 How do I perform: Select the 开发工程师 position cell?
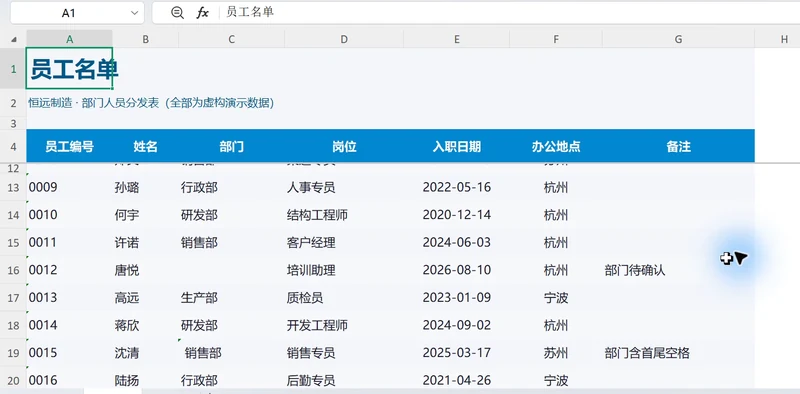tap(344, 325)
